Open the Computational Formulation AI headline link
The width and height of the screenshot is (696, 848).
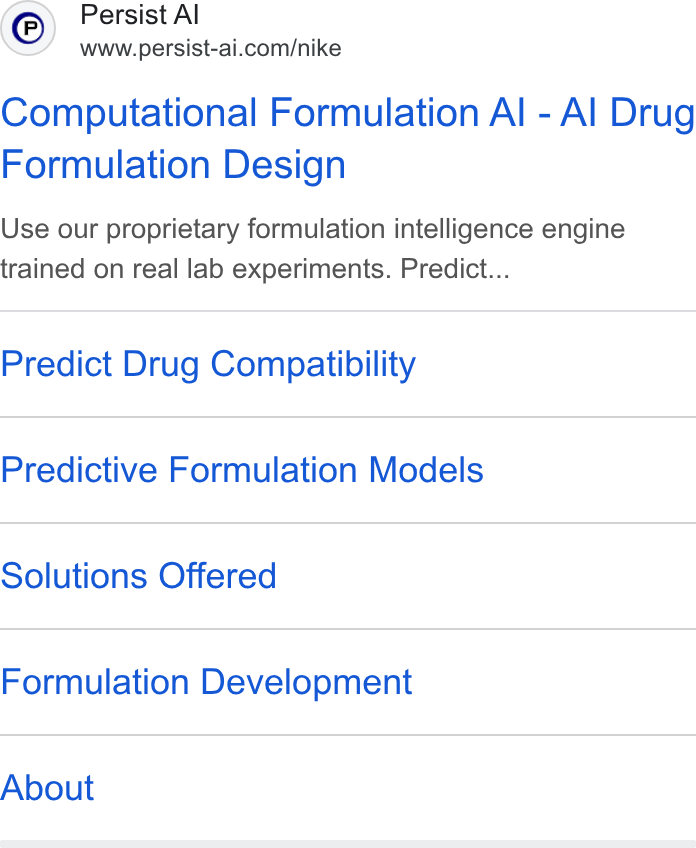[x=348, y=138]
